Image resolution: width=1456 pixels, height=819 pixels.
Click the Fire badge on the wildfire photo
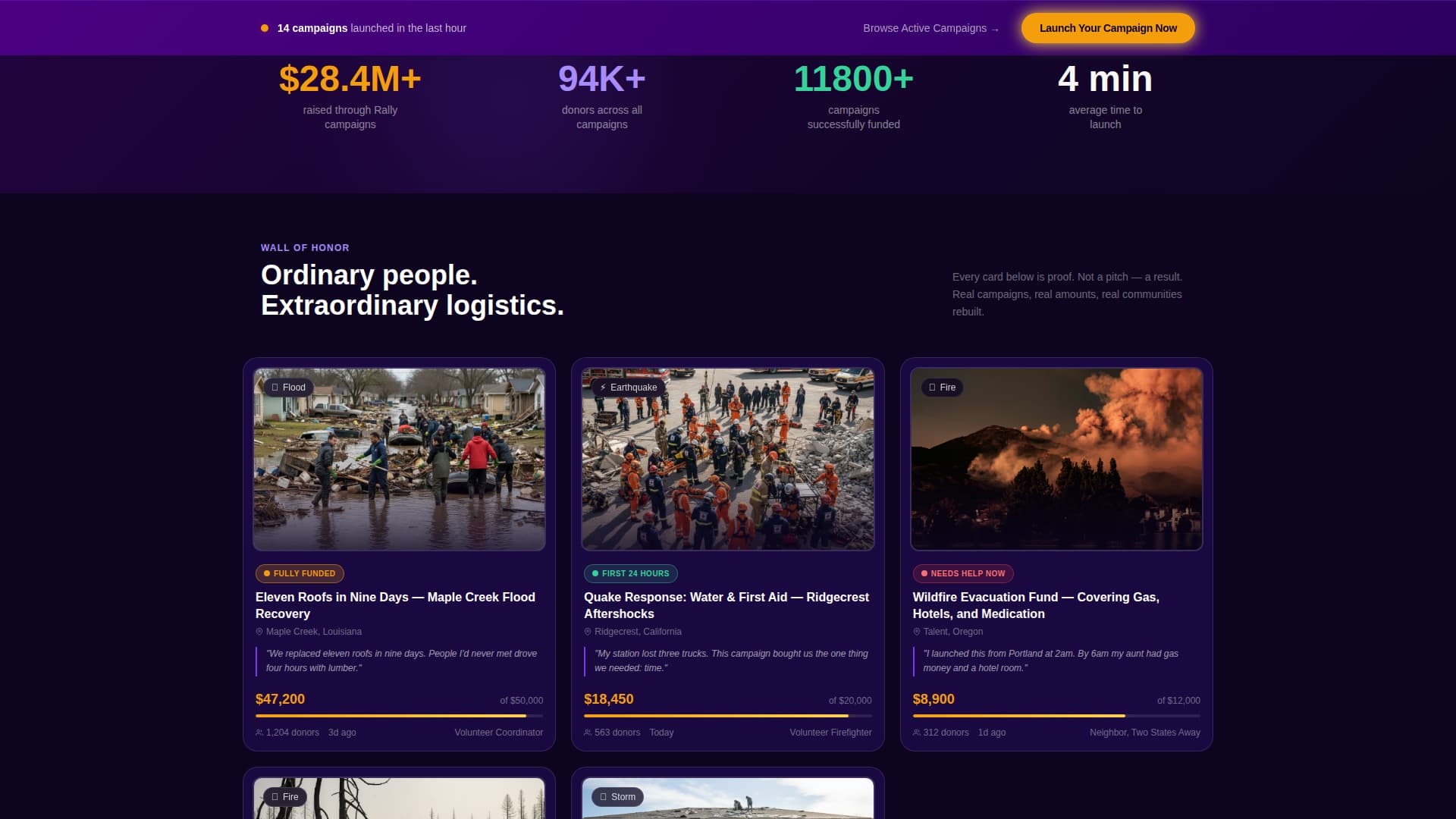pos(942,388)
